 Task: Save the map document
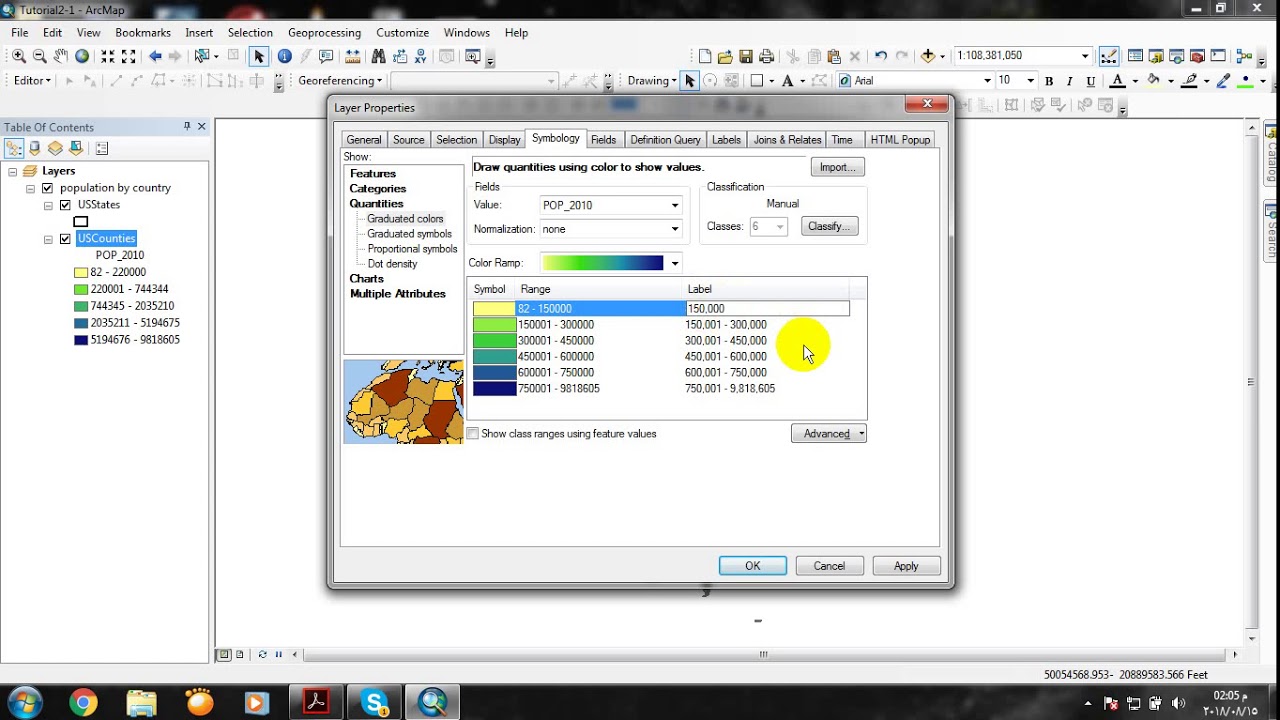pyautogui.click(x=746, y=56)
